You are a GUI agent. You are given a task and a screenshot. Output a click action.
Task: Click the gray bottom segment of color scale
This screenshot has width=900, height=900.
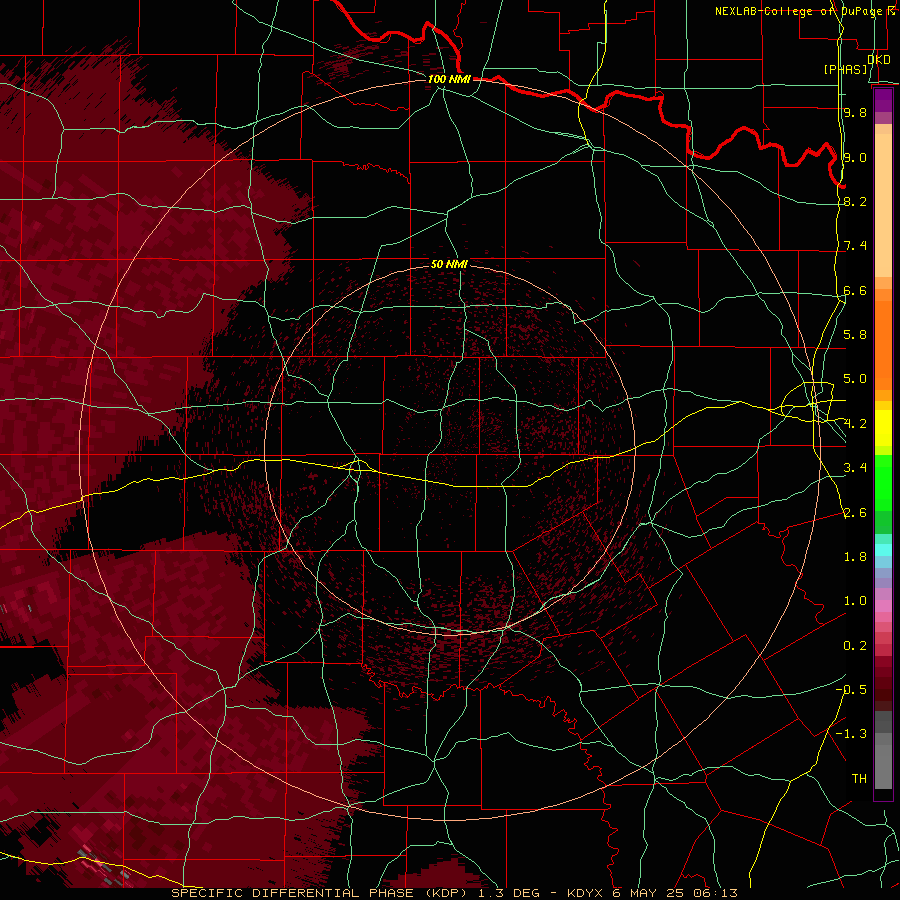click(x=883, y=766)
